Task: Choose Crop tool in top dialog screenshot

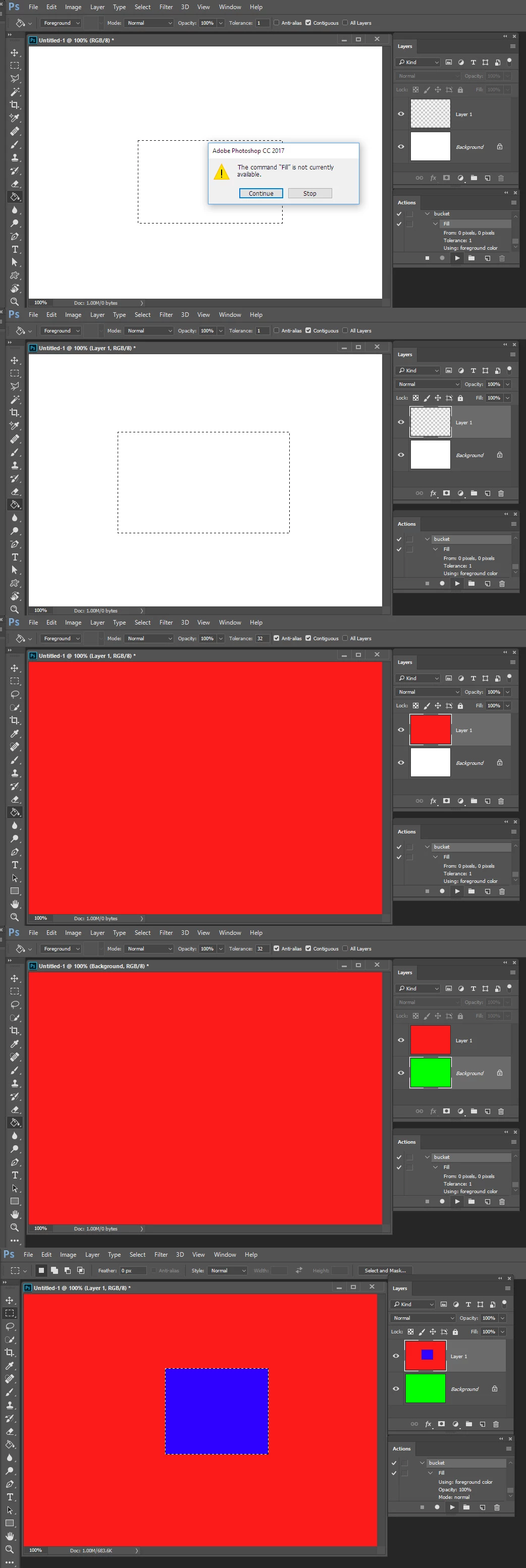Action: [15, 105]
